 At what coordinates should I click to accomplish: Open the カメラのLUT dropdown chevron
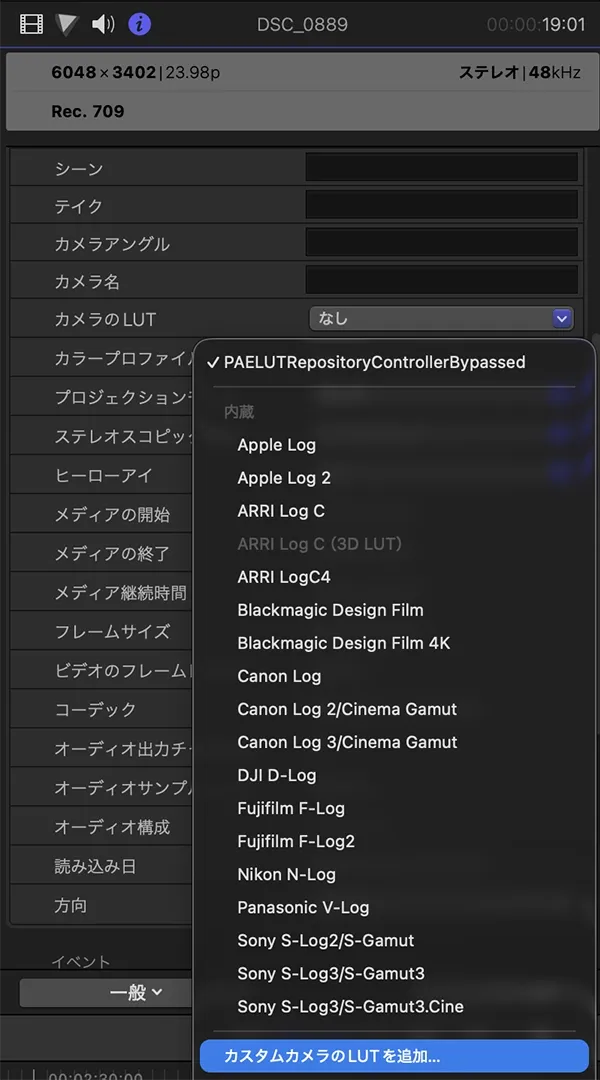coord(561,317)
